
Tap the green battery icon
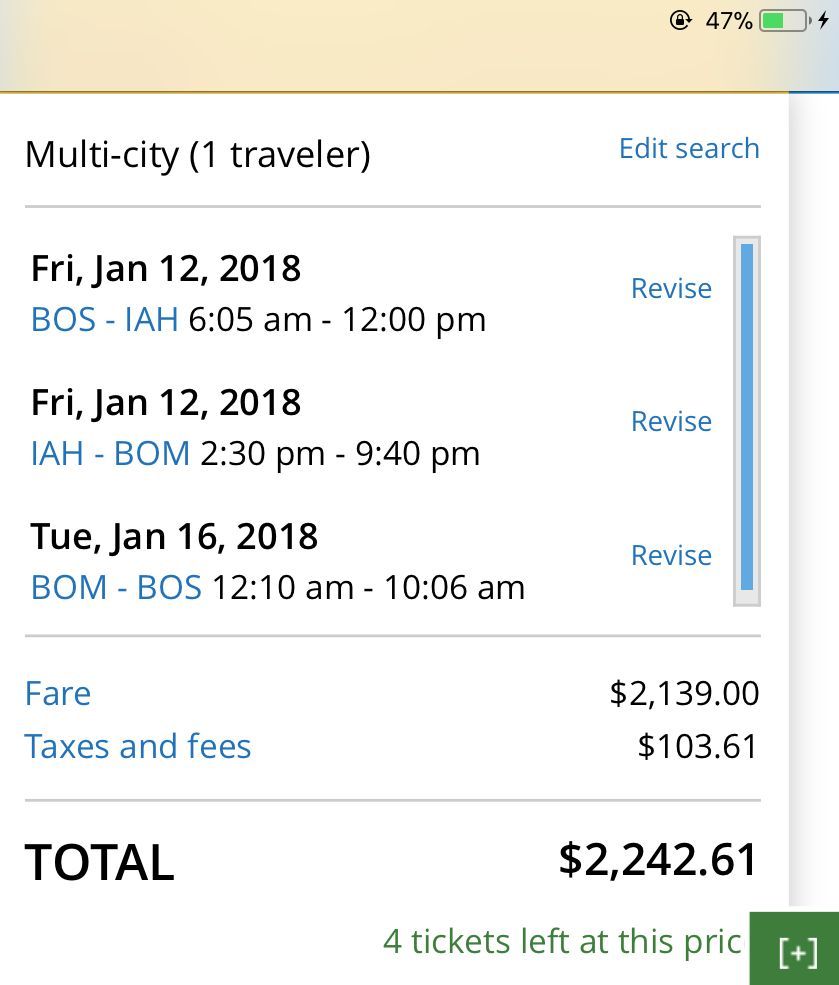tap(784, 20)
